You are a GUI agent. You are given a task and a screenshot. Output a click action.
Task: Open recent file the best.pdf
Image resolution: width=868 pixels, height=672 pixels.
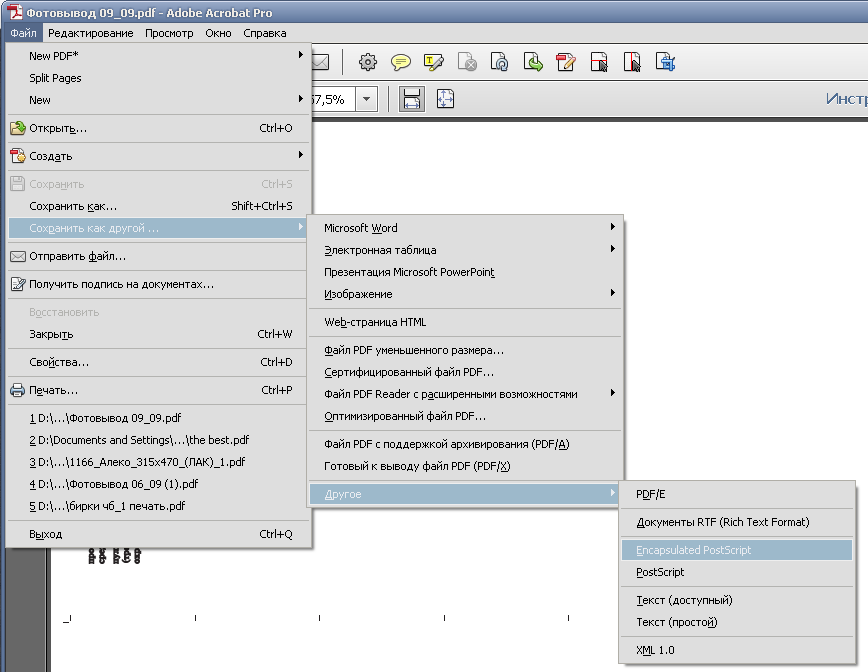pos(158,440)
